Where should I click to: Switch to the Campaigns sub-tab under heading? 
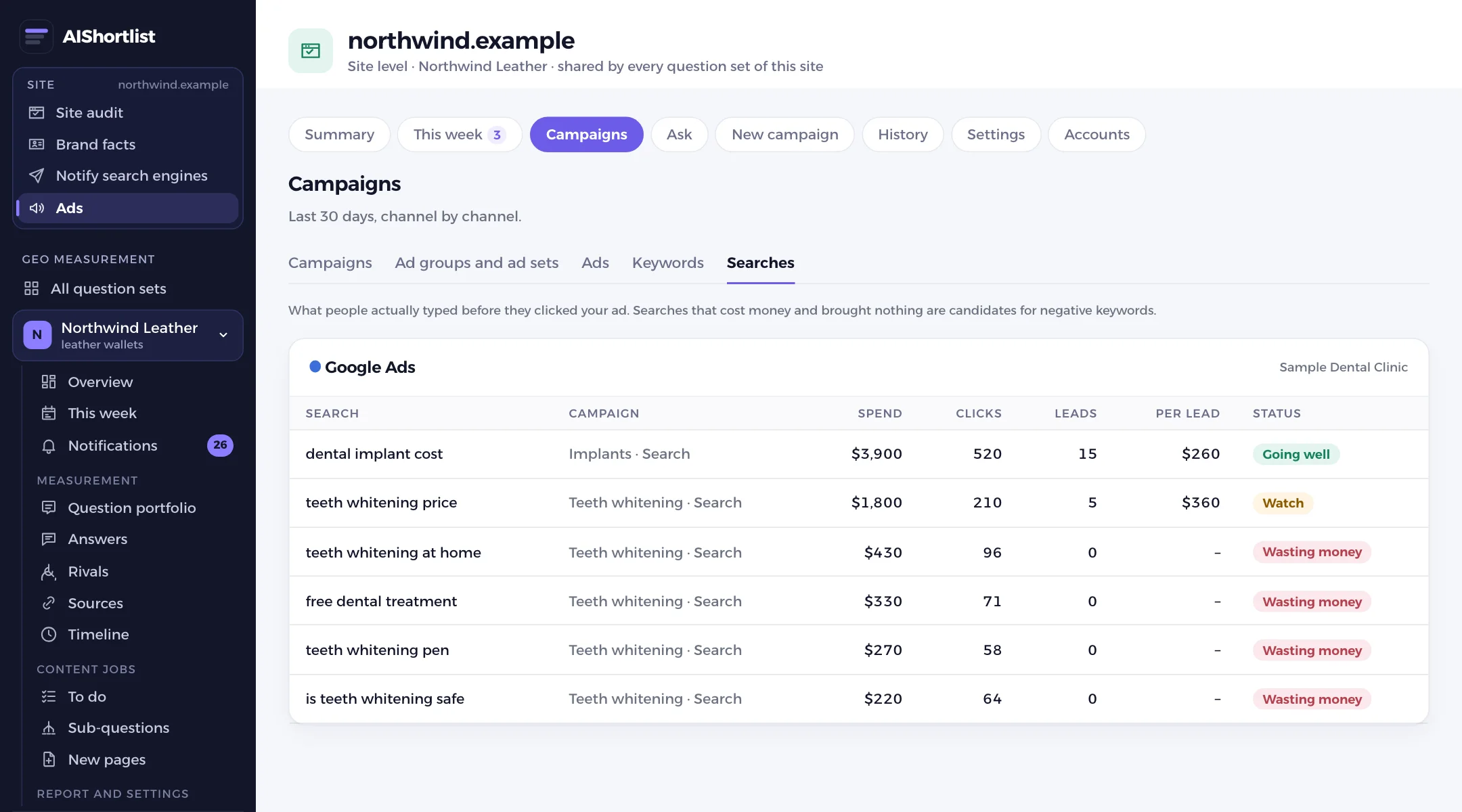(x=330, y=263)
